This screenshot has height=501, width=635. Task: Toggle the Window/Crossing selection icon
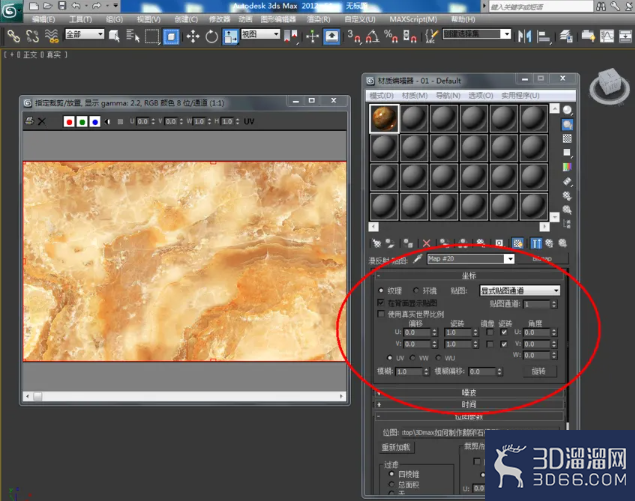171,37
